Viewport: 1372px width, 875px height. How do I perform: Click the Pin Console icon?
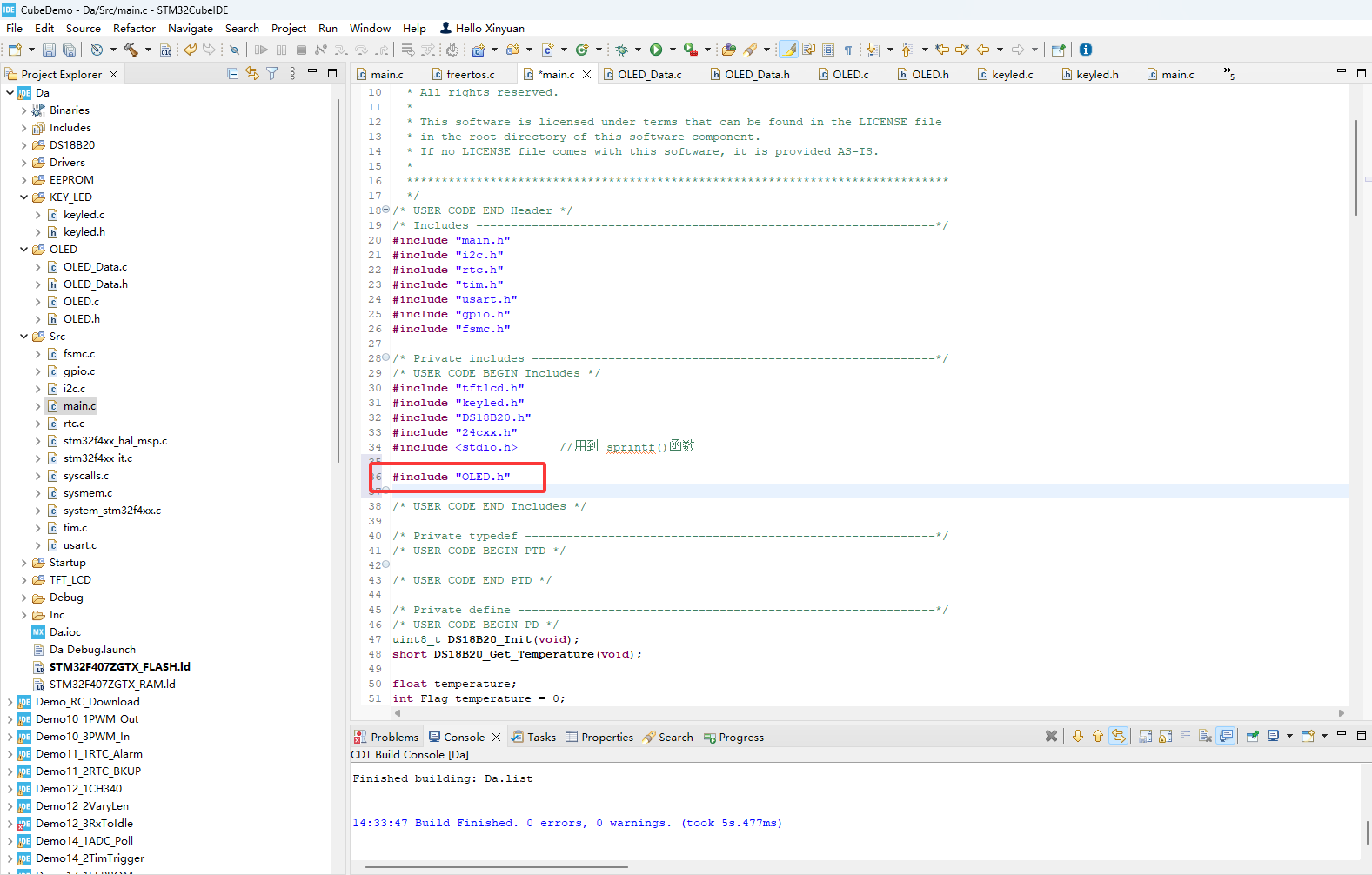coord(1252,736)
